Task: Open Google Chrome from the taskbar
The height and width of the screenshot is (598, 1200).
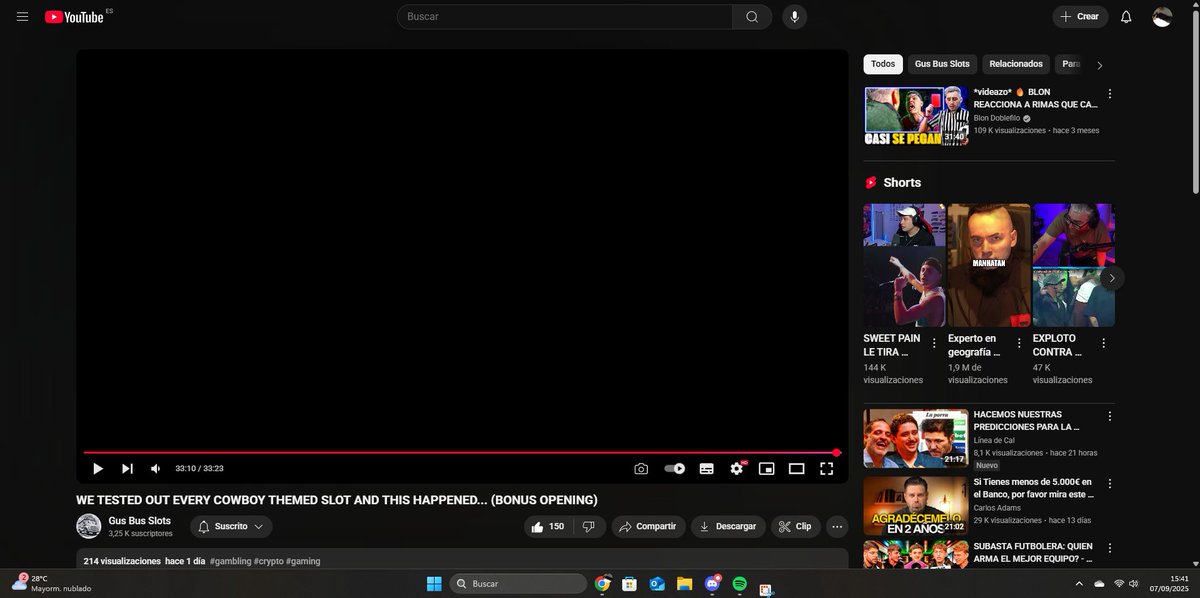Action: click(x=603, y=583)
